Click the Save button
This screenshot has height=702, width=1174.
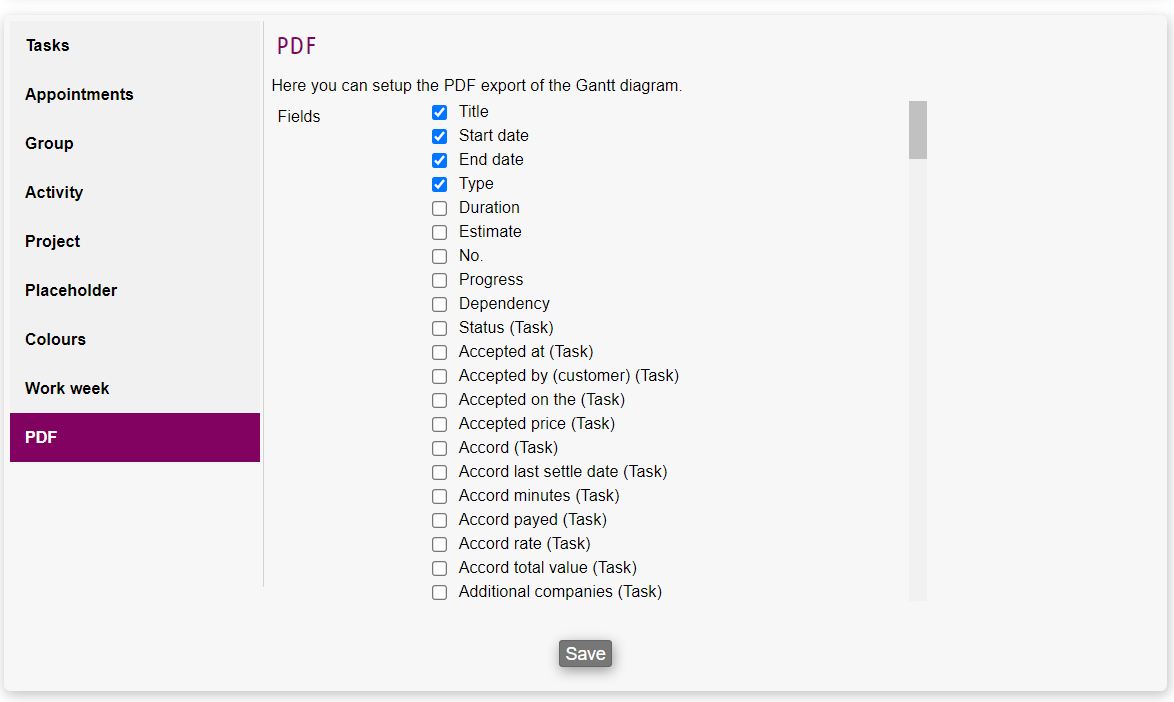(585, 654)
